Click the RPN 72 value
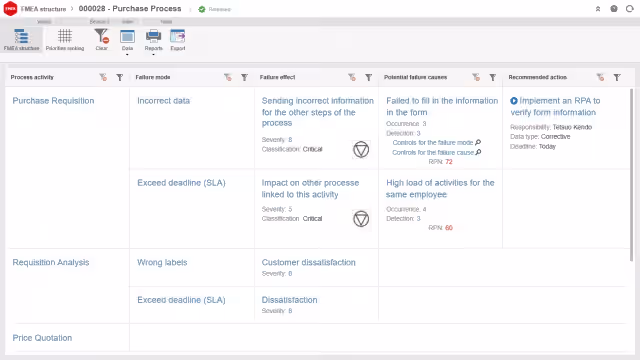Viewport: 640px width, 360px height. [449, 162]
